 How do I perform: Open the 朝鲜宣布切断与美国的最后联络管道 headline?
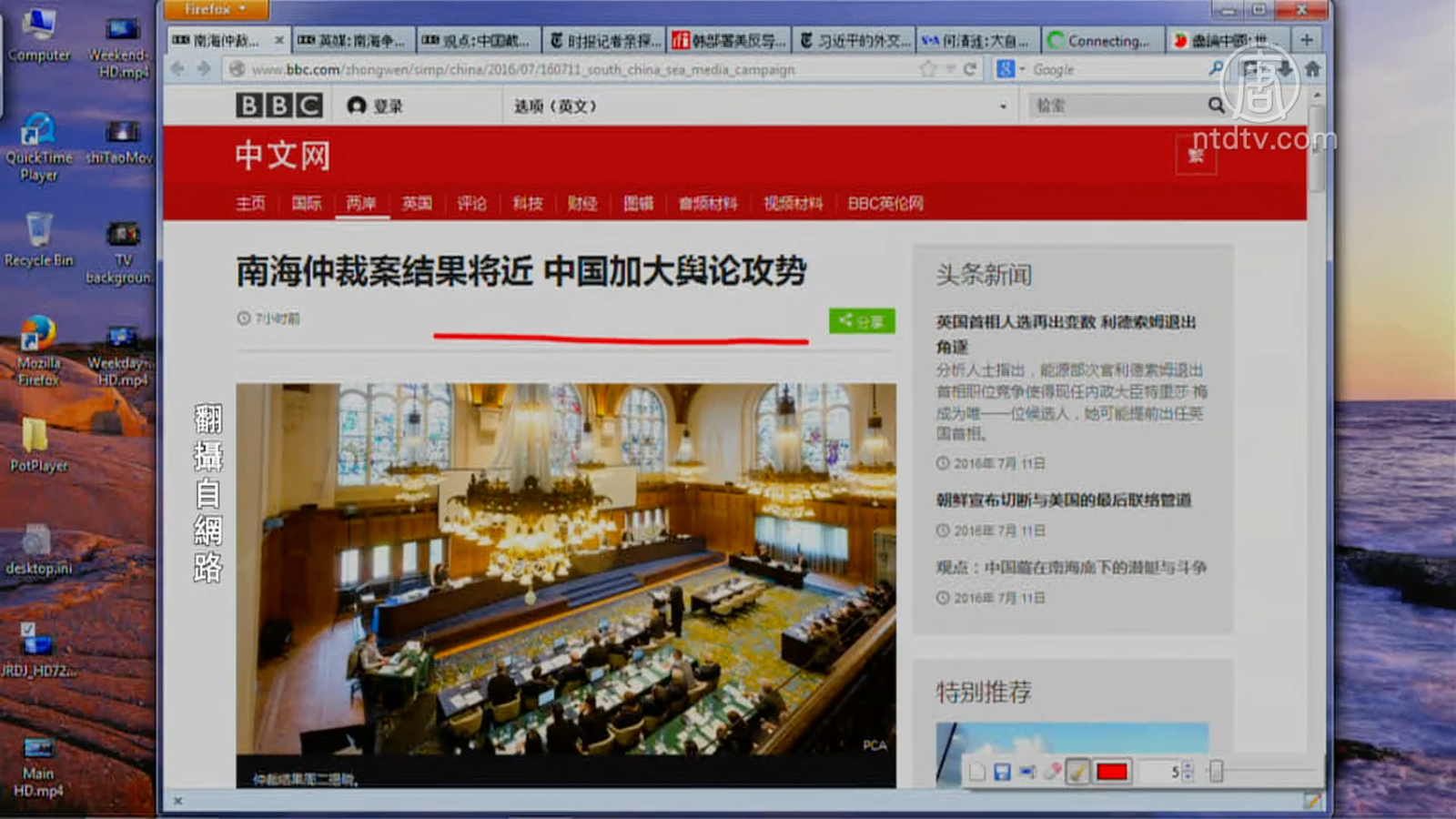click(x=1064, y=500)
